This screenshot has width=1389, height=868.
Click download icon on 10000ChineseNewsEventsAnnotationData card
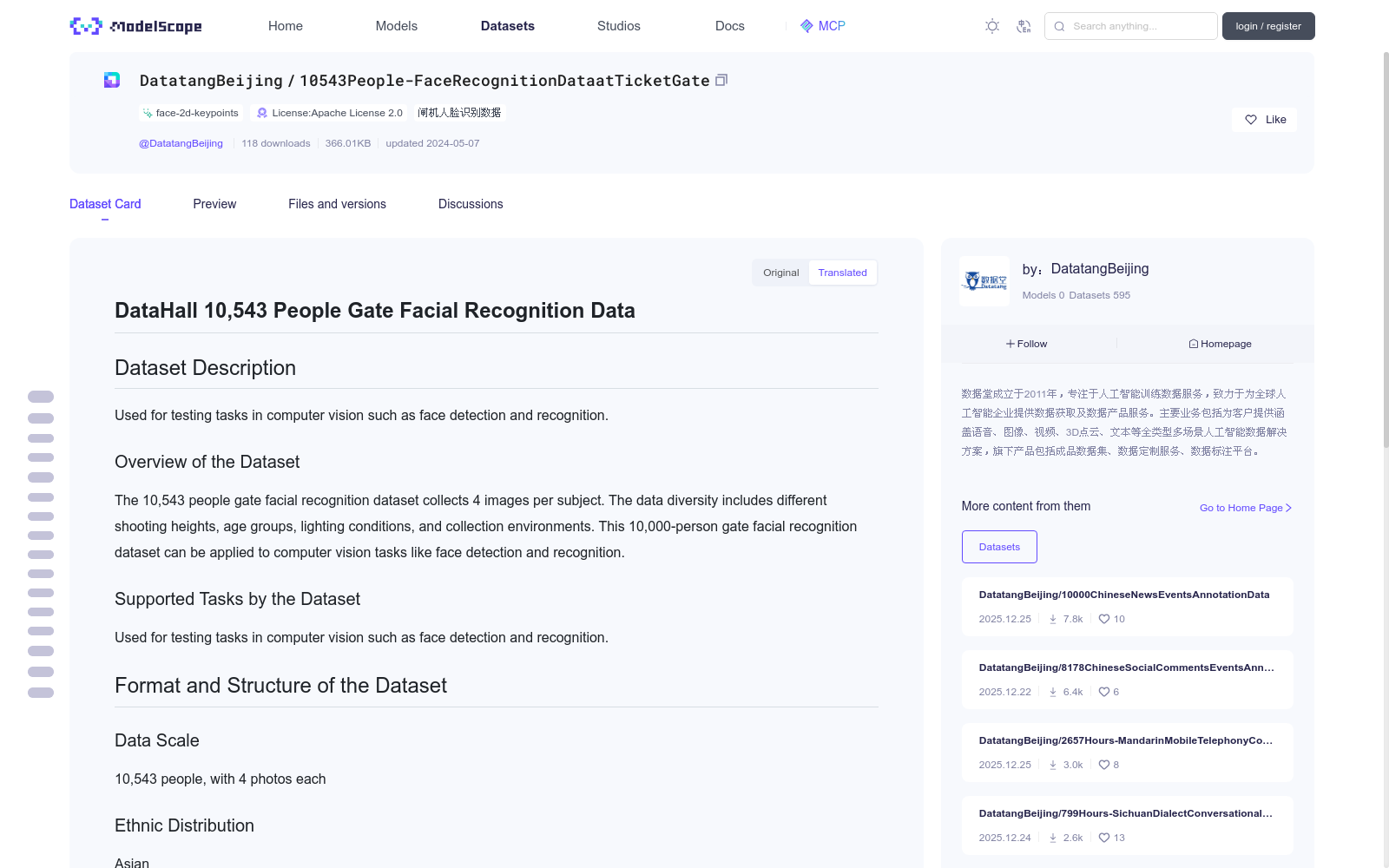pyautogui.click(x=1053, y=619)
